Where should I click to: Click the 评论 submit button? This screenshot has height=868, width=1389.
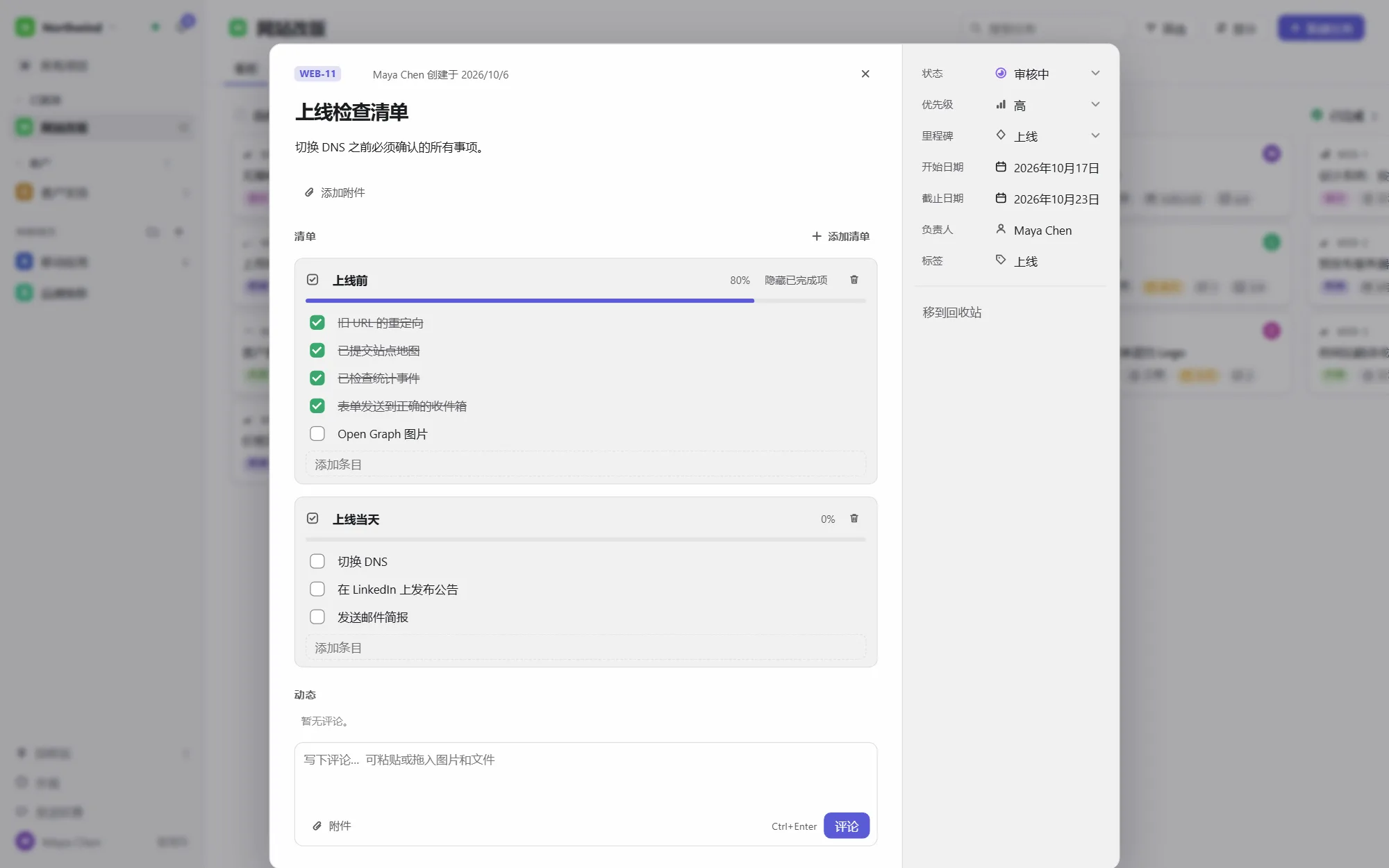[x=847, y=826]
